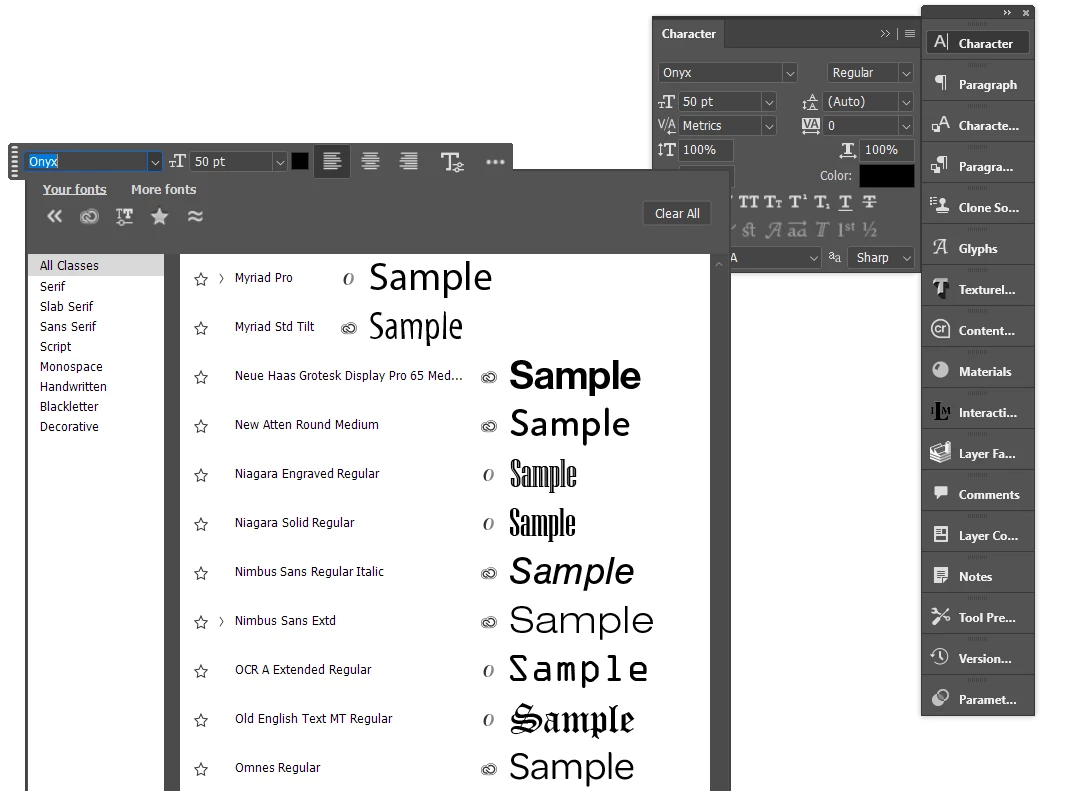Filter variable fonts icon

coord(124,217)
